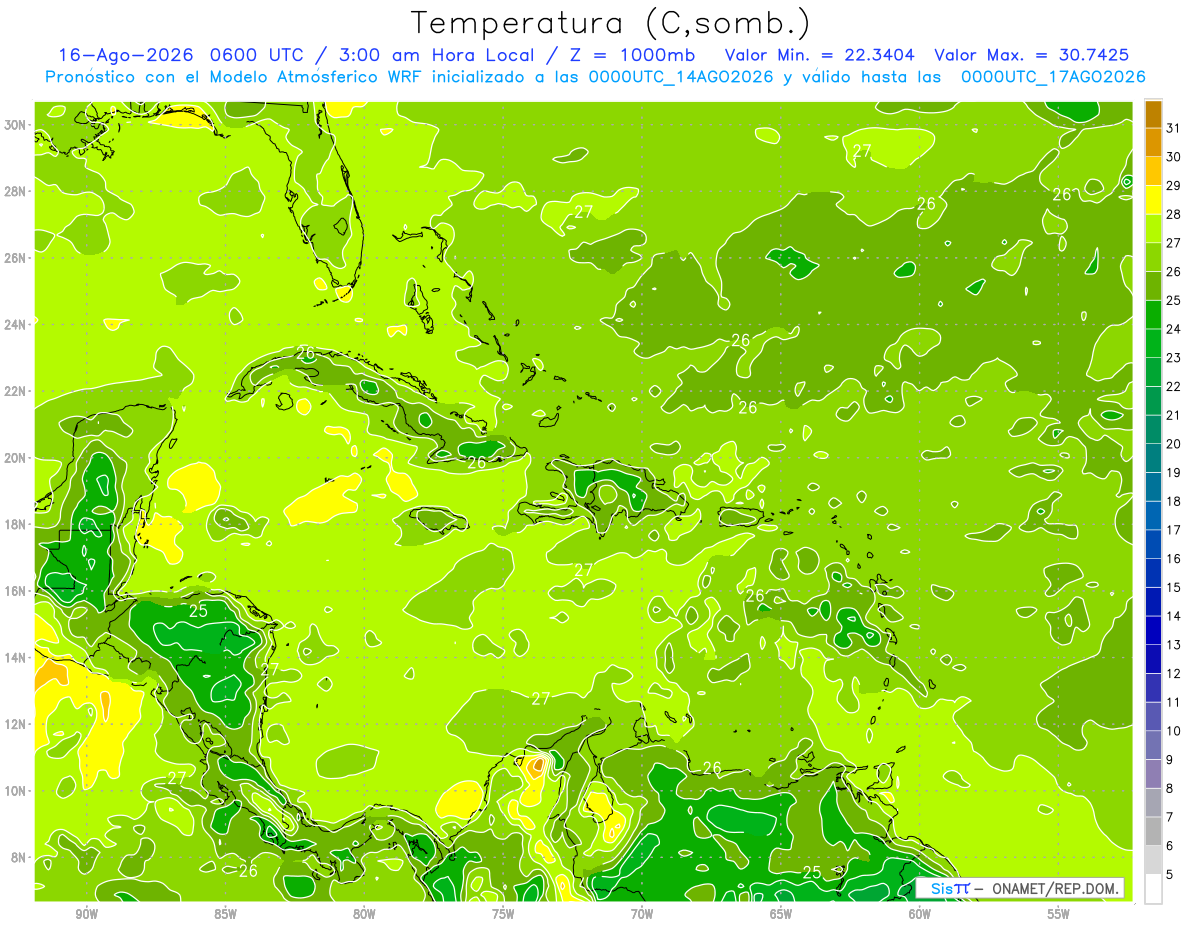Screen dimensions: 1200x927
Task: Click the '15' label on the color scale
Action: [1174, 587]
